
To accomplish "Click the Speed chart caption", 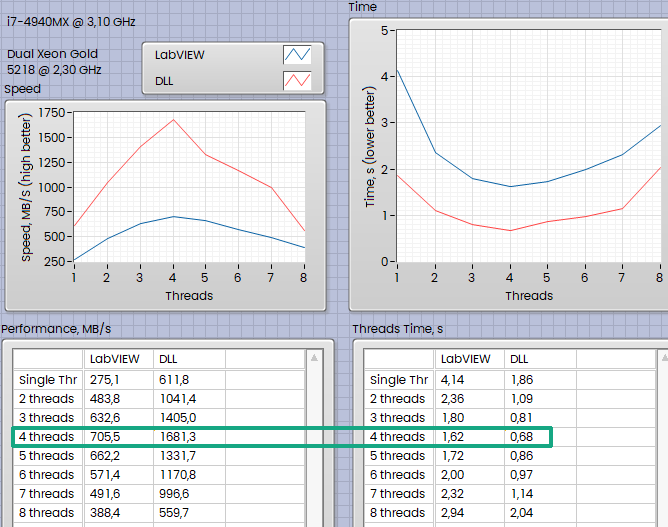I will (23, 89).
